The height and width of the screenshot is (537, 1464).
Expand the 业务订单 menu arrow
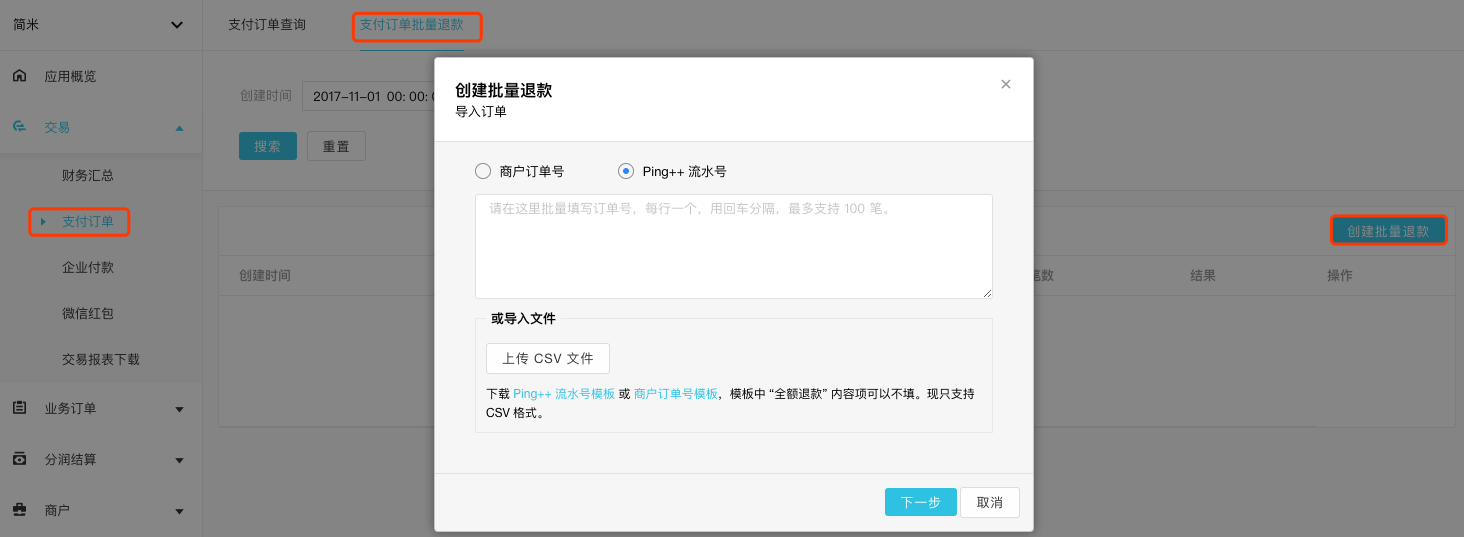pyautogui.click(x=179, y=409)
